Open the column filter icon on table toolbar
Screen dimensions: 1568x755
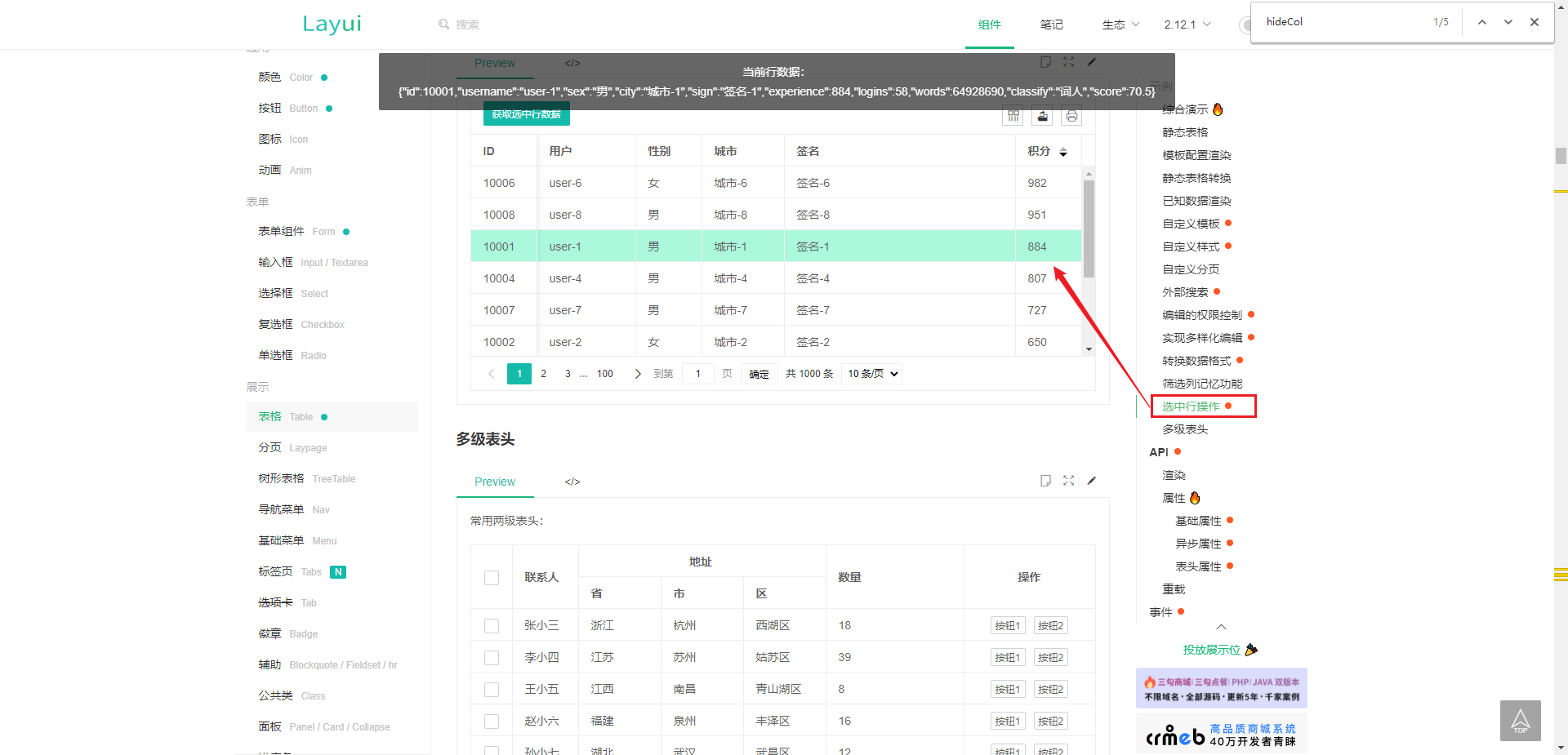point(1013,115)
